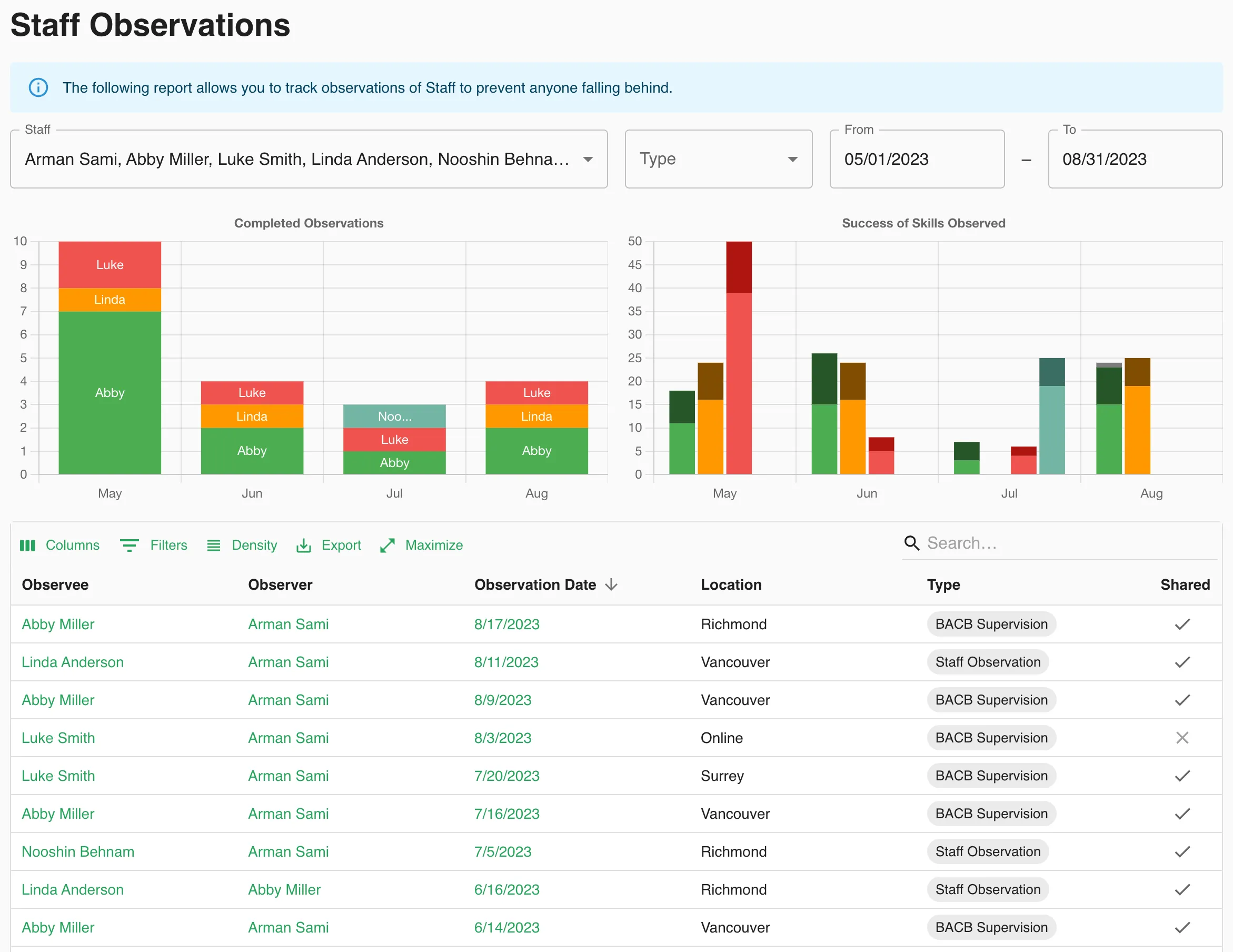Click Linda's orange May bar segment
Viewport: 1233px width, 952px height.
pyautogui.click(x=110, y=300)
